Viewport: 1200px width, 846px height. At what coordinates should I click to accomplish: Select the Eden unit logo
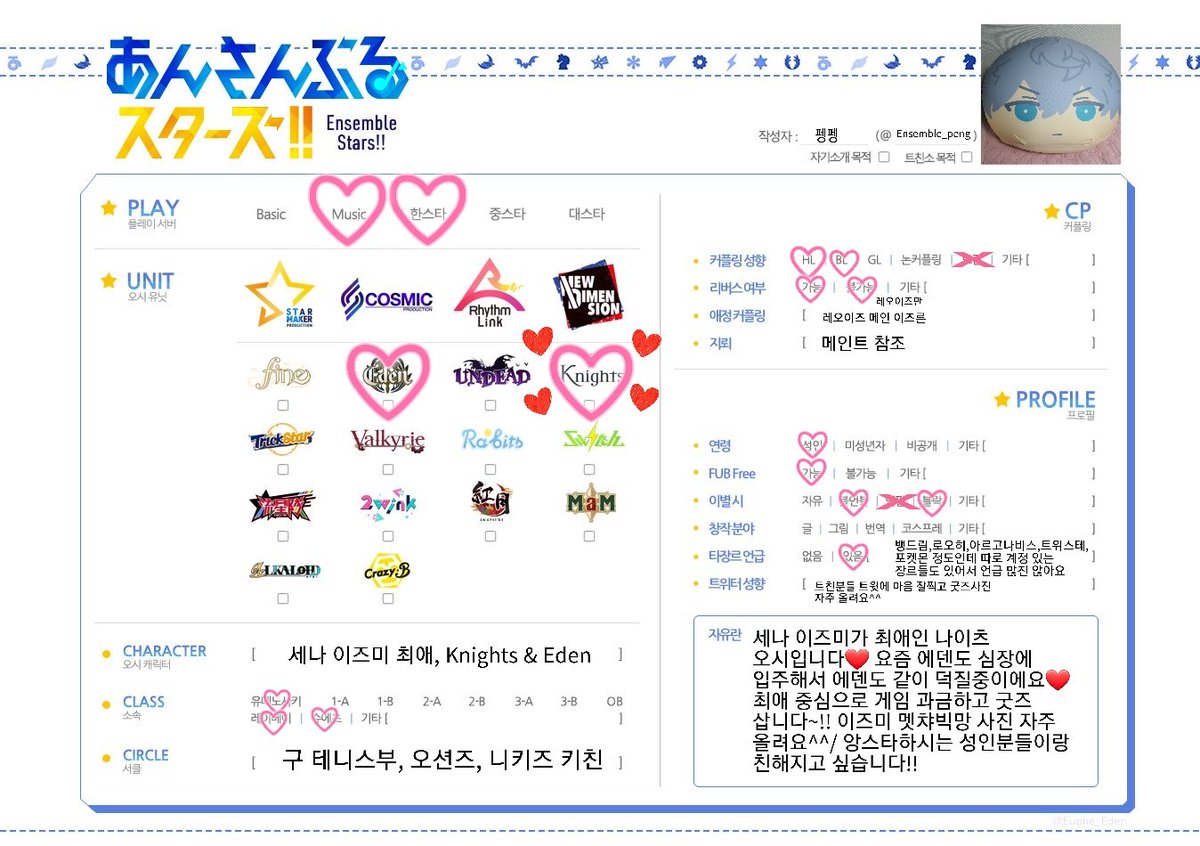click(x=388, y=376)
